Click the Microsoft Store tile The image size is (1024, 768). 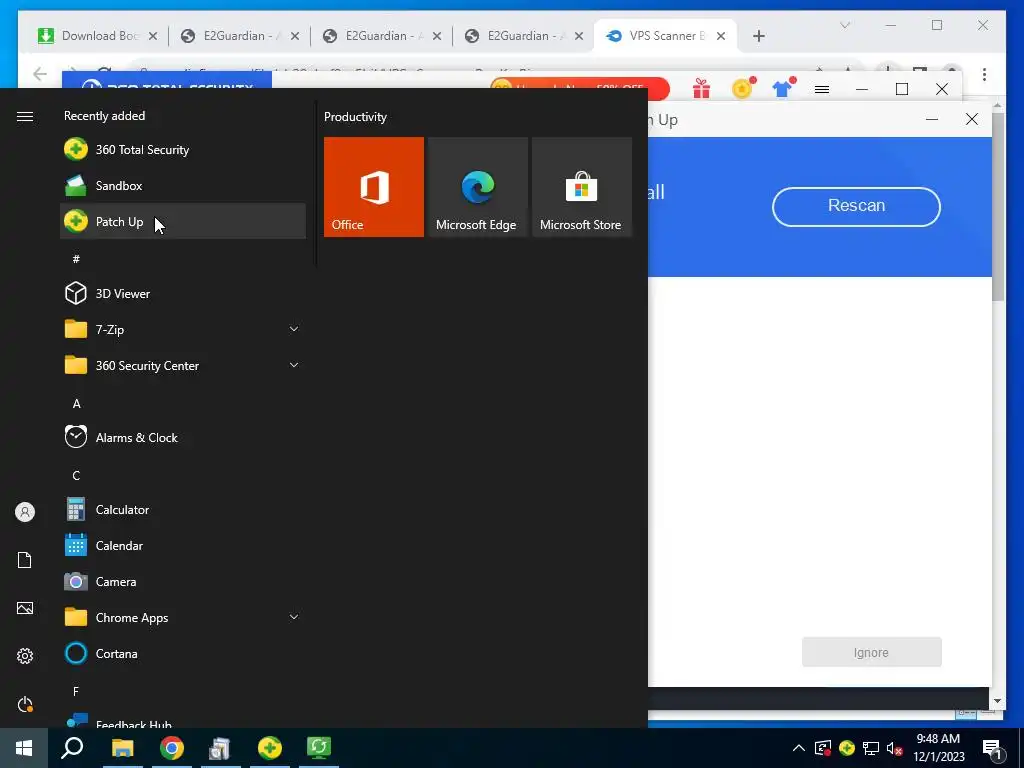tap(582, 187)
